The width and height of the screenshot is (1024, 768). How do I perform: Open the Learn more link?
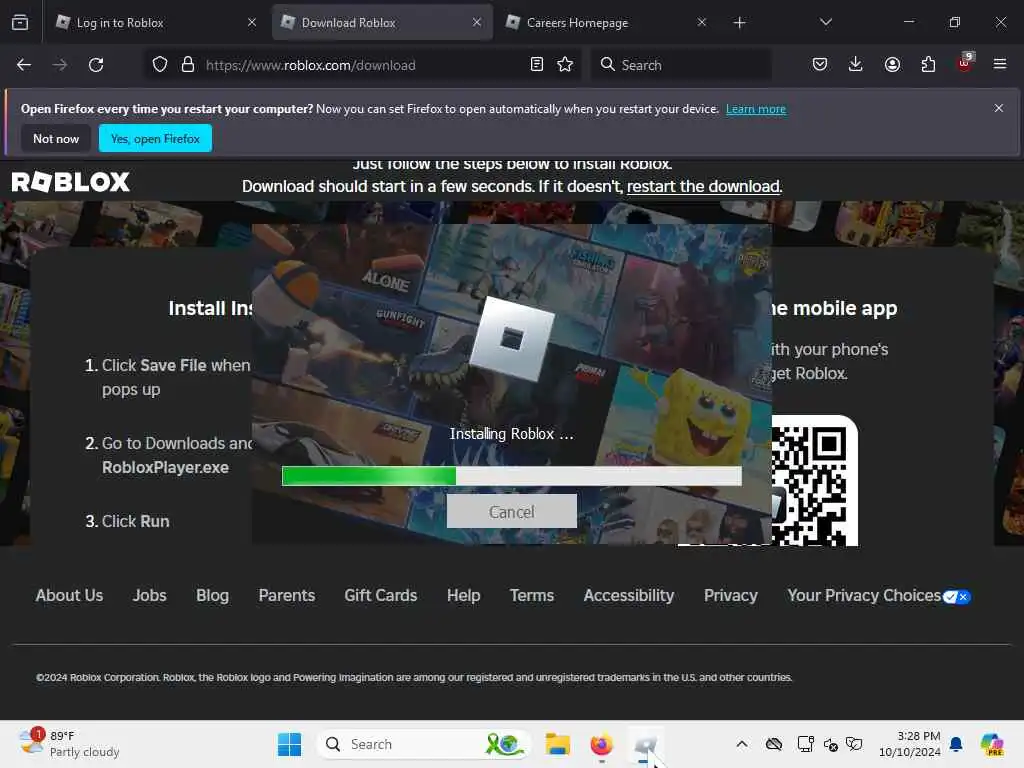(x=756, y=109)
